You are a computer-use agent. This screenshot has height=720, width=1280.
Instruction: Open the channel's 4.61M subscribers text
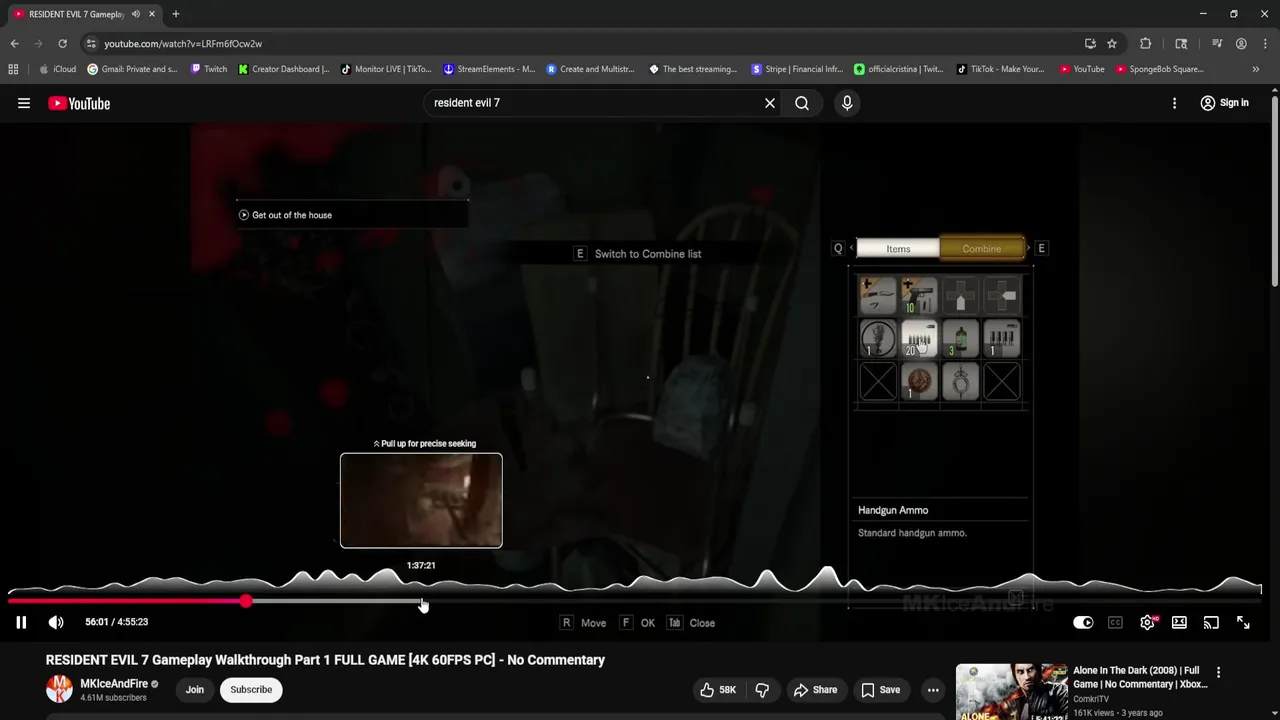click(x=113, y=698)
